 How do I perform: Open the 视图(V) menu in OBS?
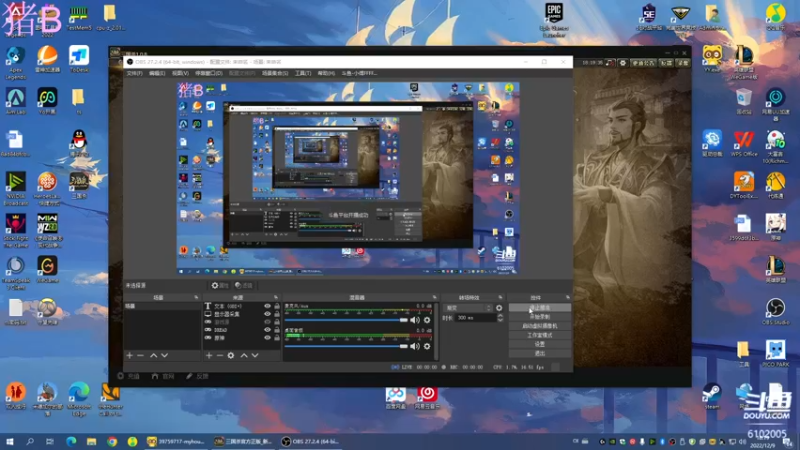point(180,73)
